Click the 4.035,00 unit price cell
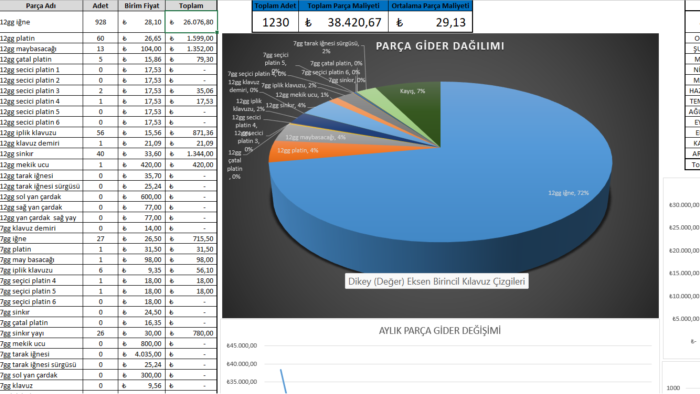This screenshot has width=700, height=394. pyautogui.click(x=142, y=354)
